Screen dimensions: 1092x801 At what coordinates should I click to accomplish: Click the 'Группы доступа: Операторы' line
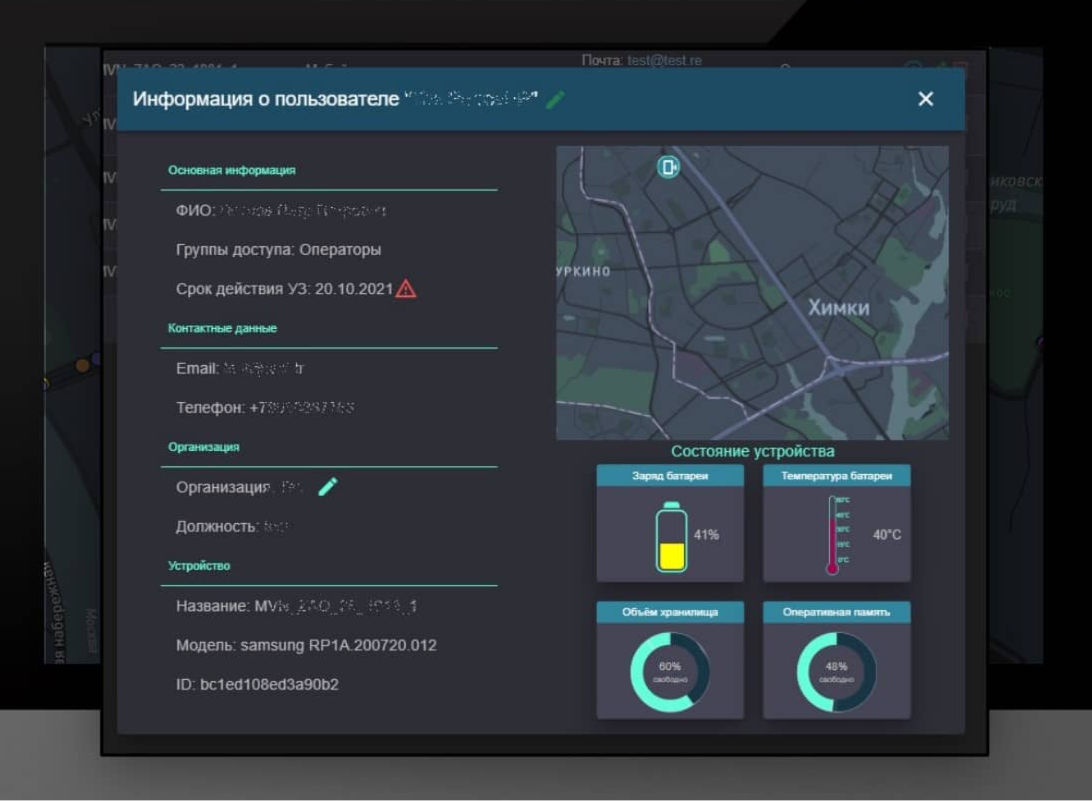tap(278, 250)
